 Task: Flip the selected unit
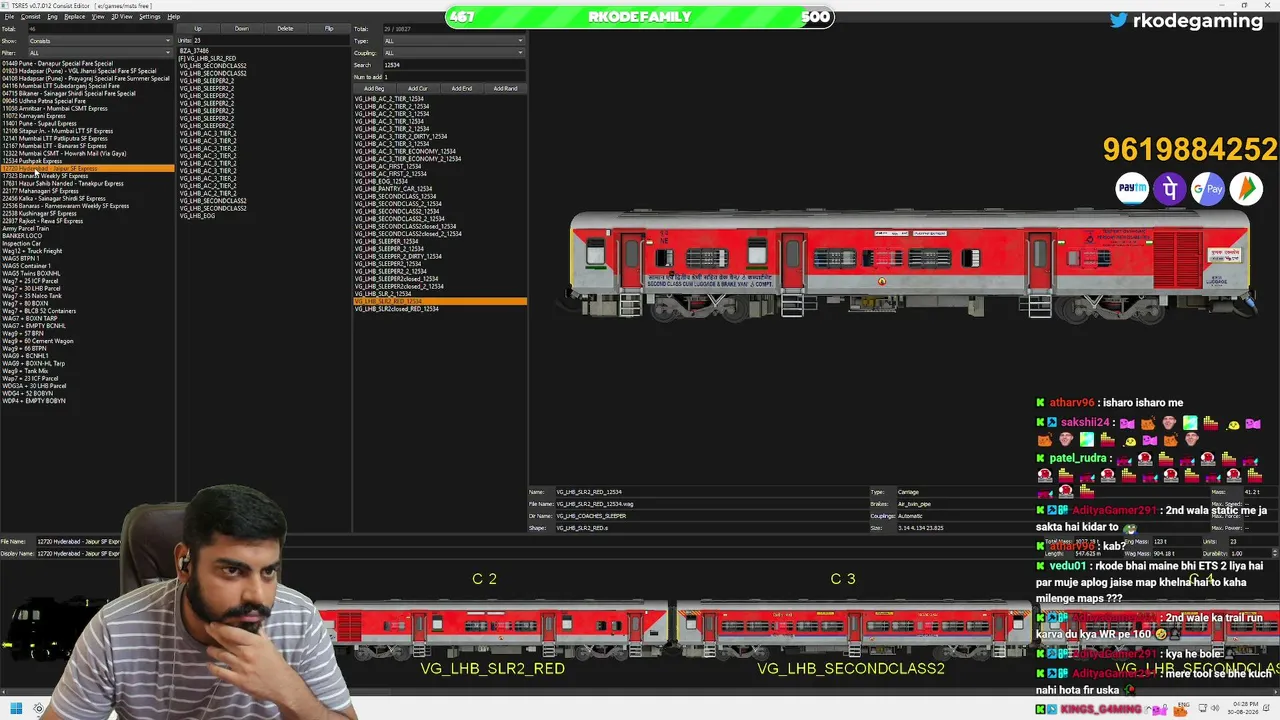pyautogui.click(x=329, y=29)
